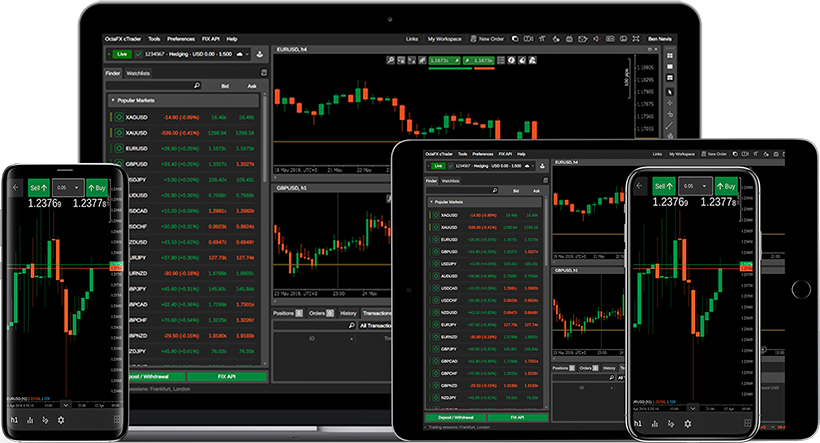Click New Order on the laptop toolbar

[487, 39]
